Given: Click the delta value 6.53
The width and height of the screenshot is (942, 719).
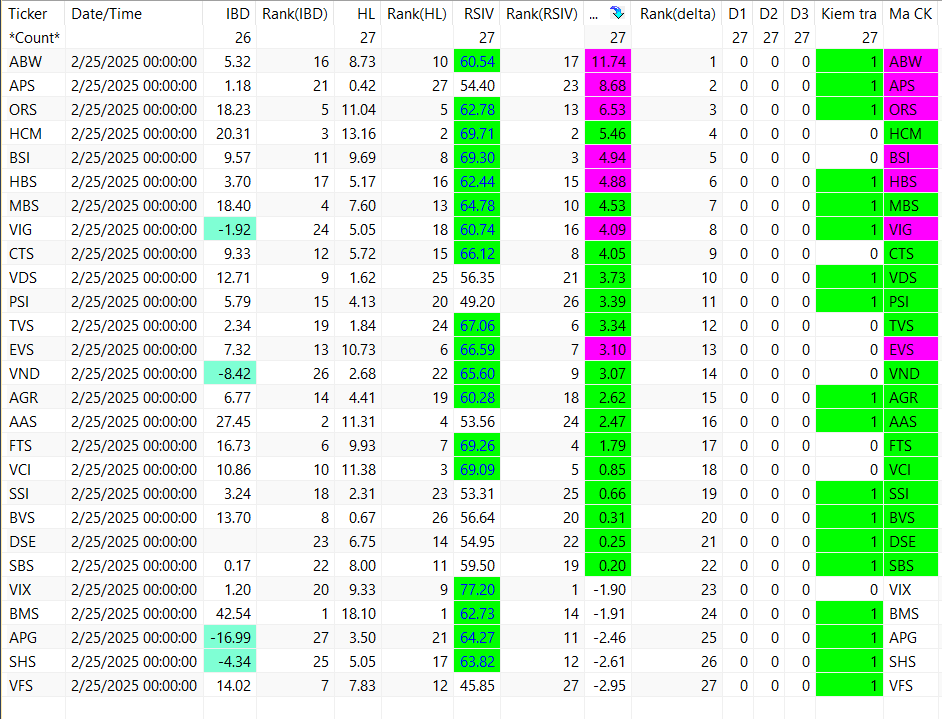Looking at the screenshot, I should click(608, 110).
